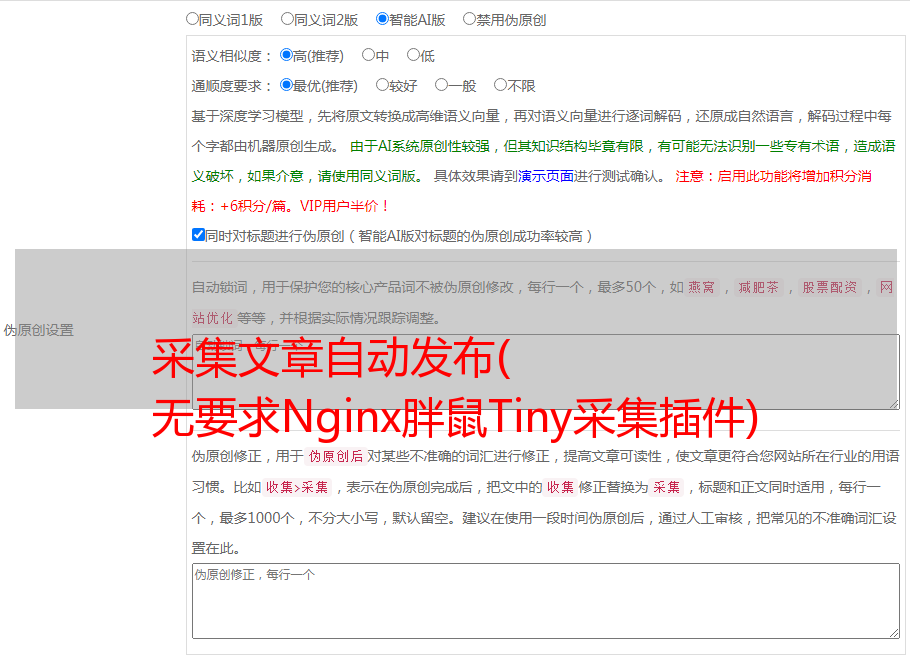The height and width of the screenshot is (658, 911).
Task: Set 语义相似度 to 高(推荐)
Action: click(x=286, y=55)
